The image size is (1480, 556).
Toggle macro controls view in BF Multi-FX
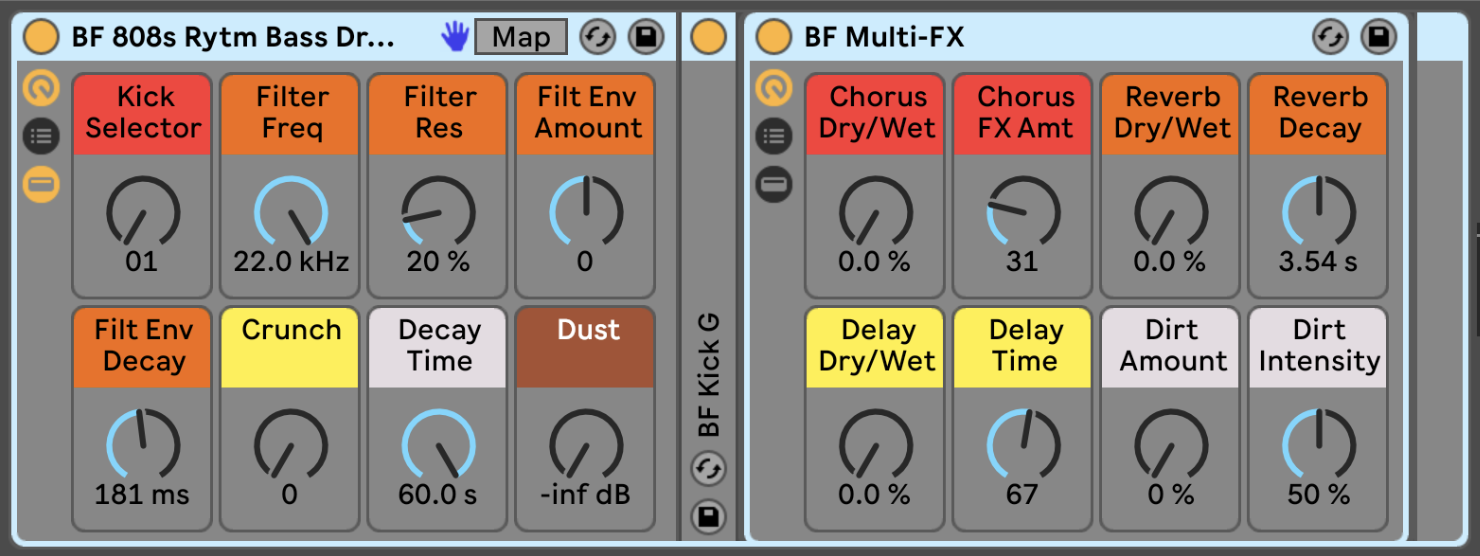[x=773, y=89]
